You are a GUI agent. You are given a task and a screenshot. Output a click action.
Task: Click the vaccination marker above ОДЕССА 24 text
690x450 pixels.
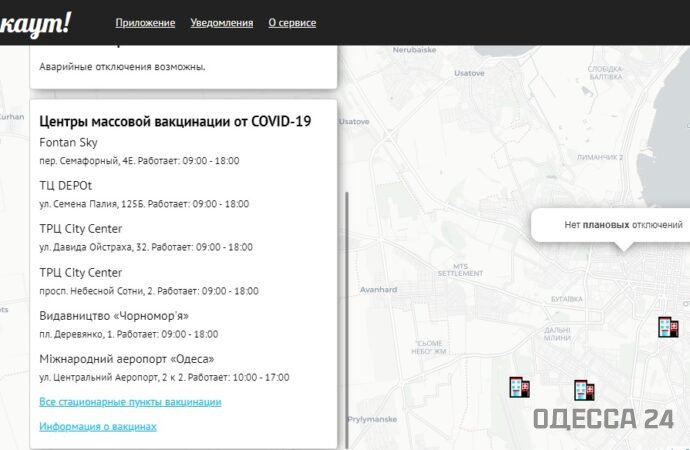point(583,390)
